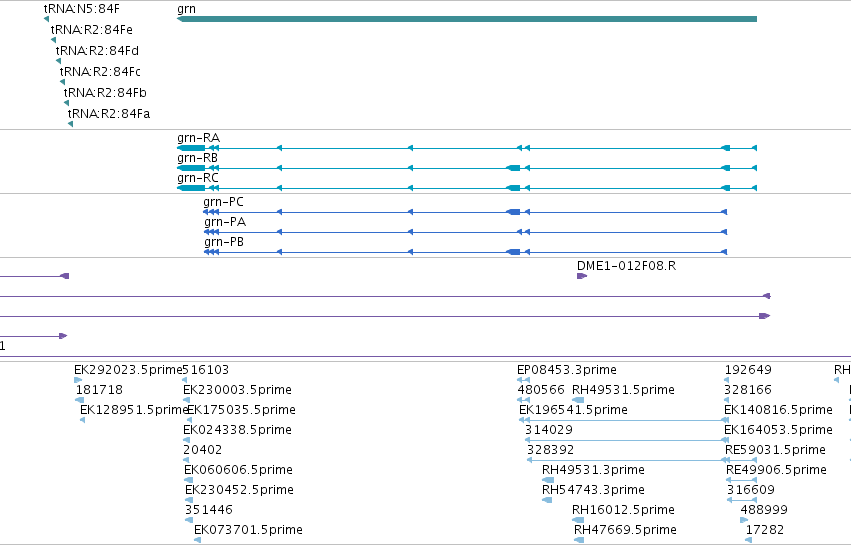
Task: Select the 328166 EST label
Action: click(x=747, y=390)
